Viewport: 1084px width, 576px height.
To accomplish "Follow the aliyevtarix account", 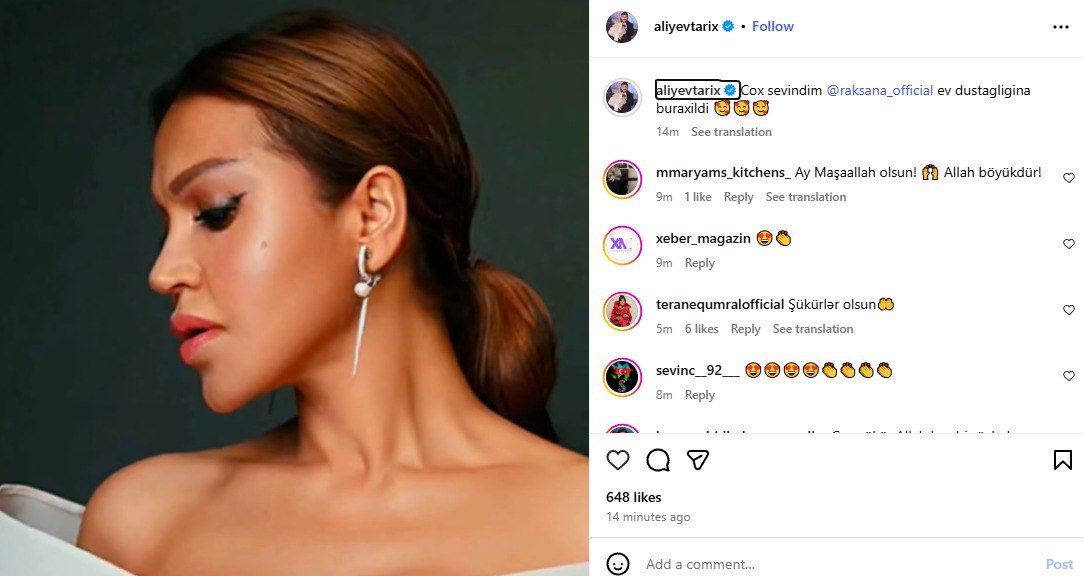I will [772, 27].
